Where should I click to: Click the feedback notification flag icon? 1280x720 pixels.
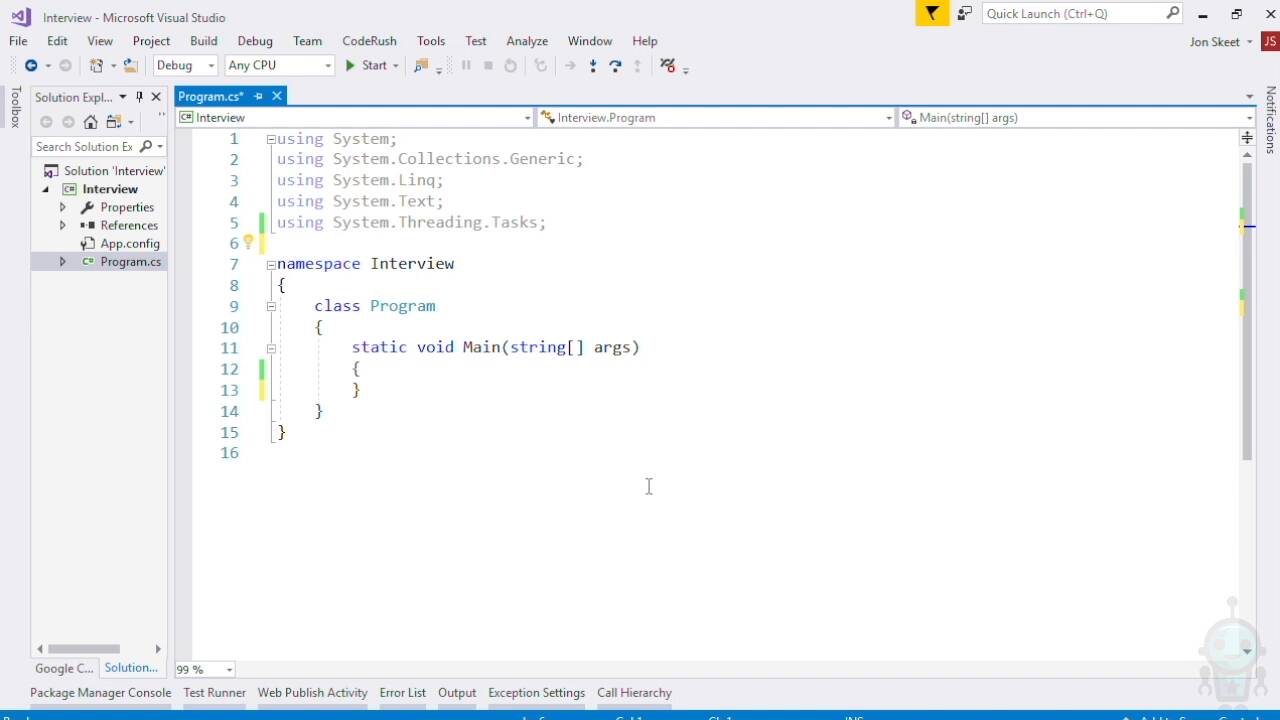(932, 14)
